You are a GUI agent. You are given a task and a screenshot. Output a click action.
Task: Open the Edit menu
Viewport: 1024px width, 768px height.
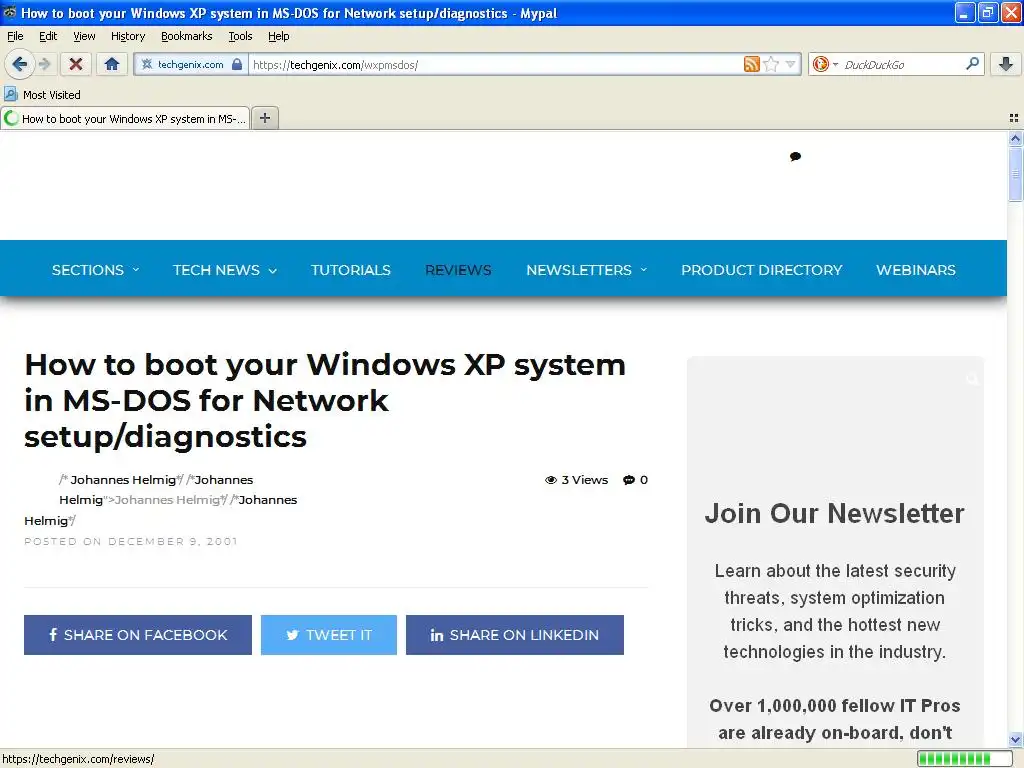48,36
